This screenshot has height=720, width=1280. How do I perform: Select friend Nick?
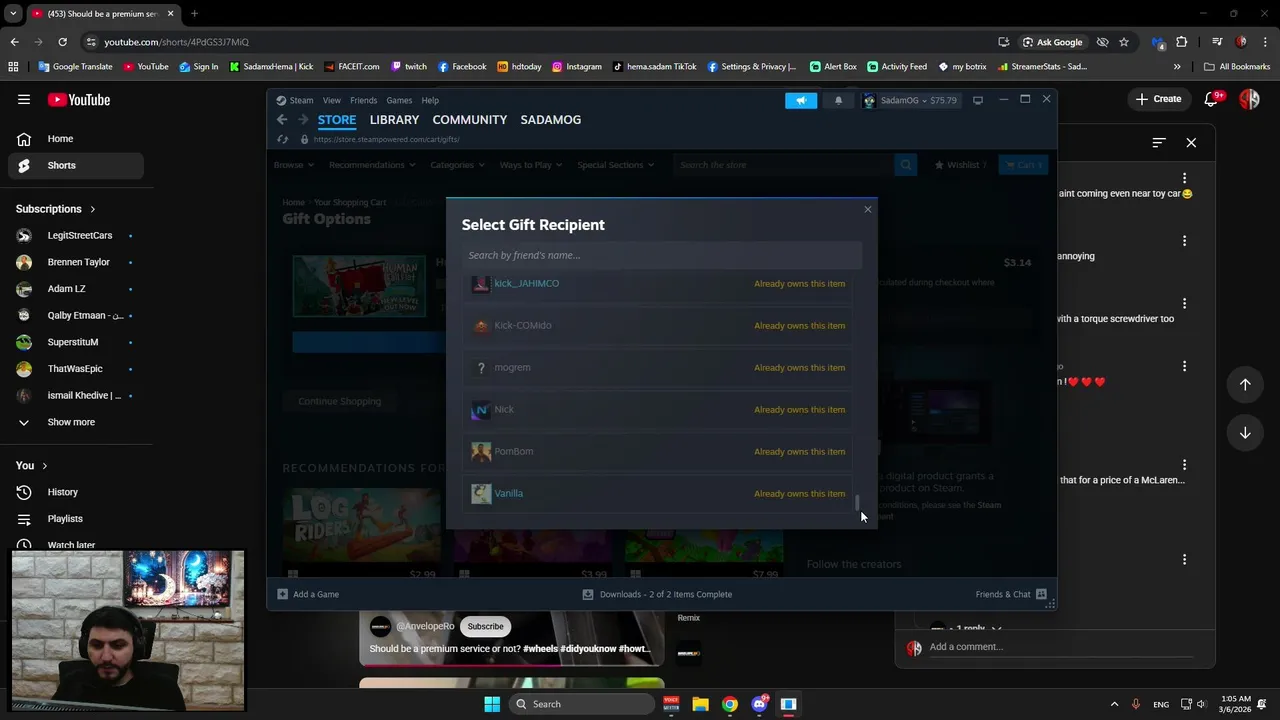coord(658,409)
